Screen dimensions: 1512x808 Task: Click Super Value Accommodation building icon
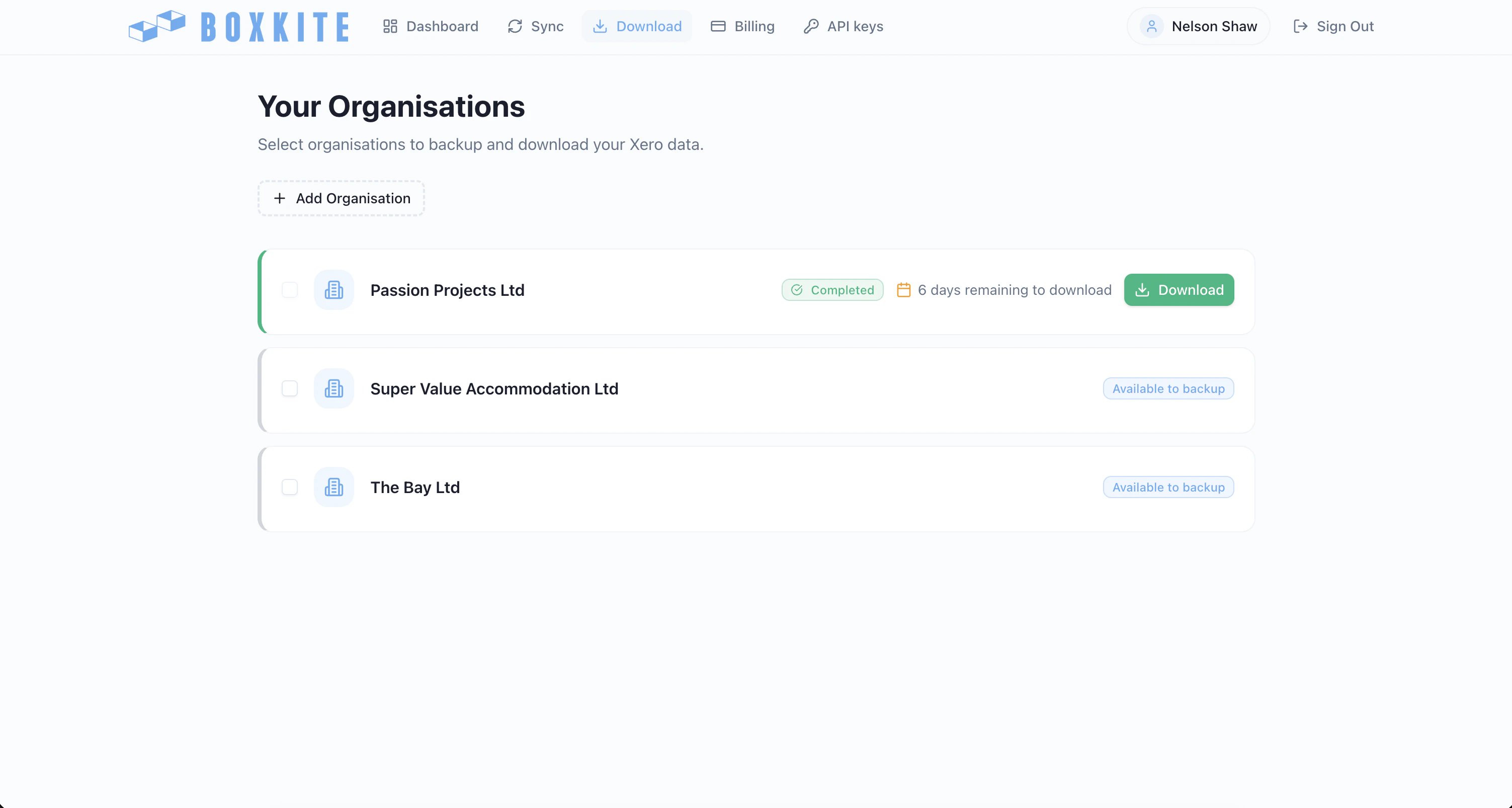tap(334, 389)
